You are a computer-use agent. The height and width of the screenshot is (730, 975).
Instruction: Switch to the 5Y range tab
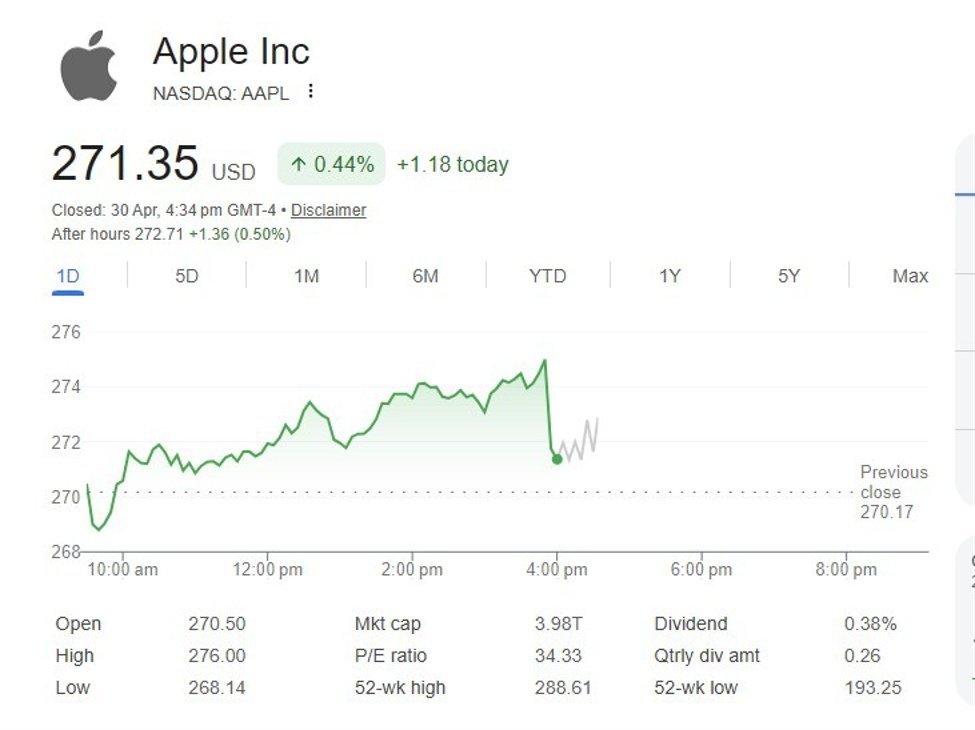pyautogui.click(x=789, y=276)
